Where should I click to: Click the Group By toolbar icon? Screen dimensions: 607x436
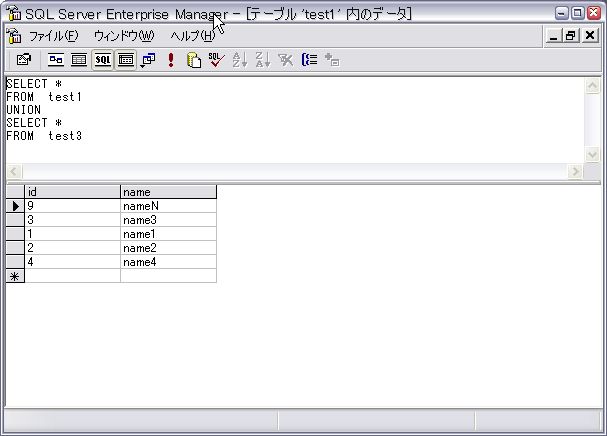(x=309, y=60)
